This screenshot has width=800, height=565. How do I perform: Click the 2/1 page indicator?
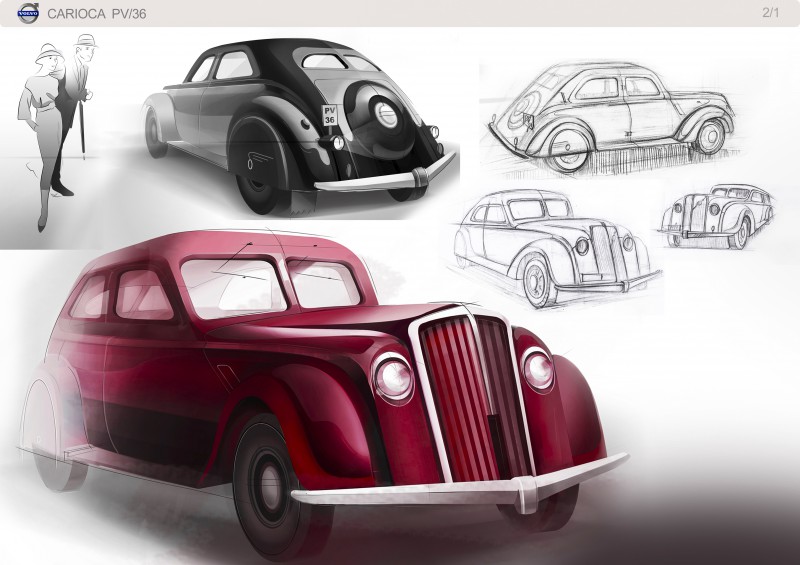pyautogui.click(x=770, y=13)
